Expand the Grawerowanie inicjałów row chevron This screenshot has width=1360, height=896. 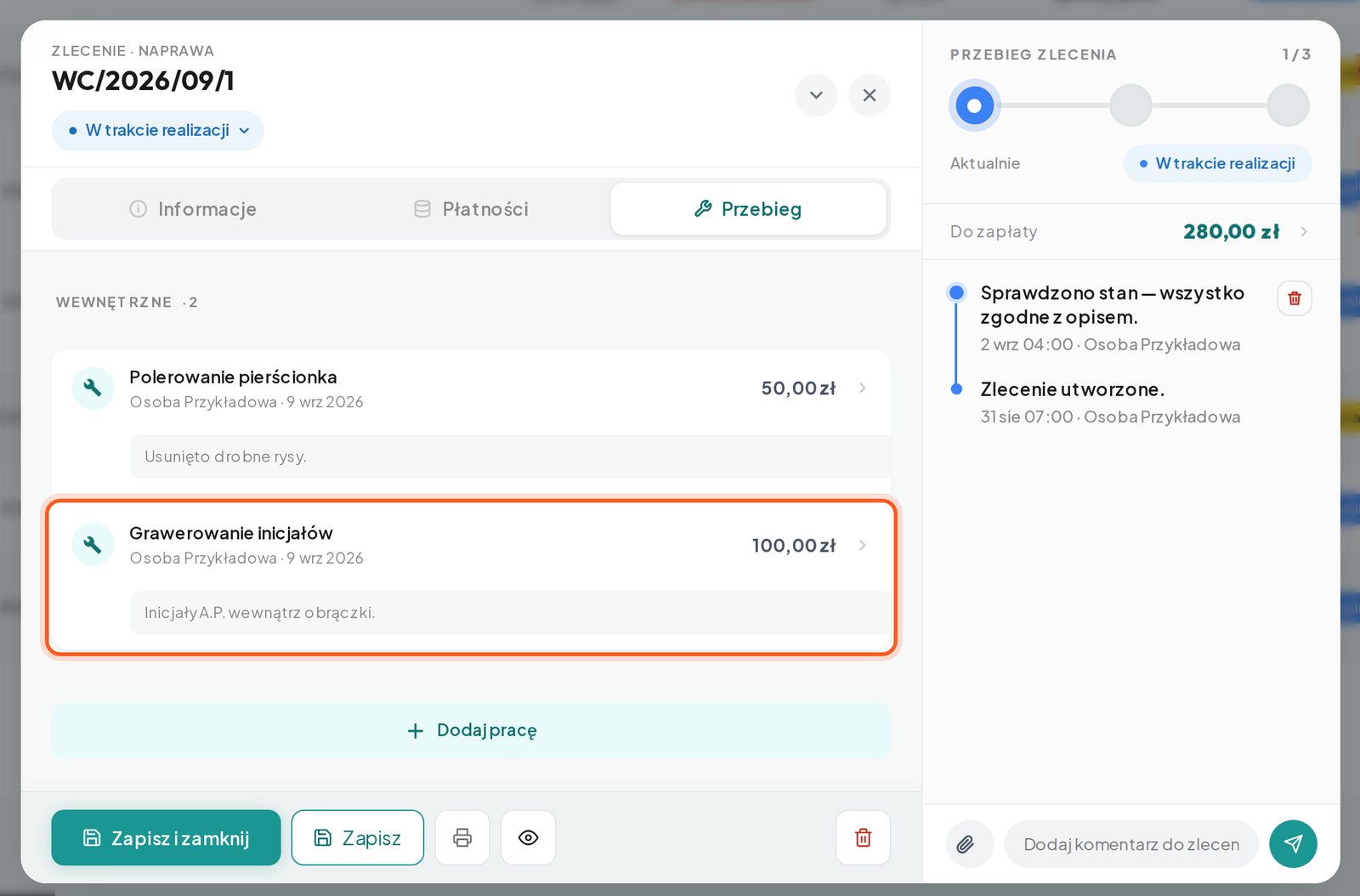tap(863, 545)
